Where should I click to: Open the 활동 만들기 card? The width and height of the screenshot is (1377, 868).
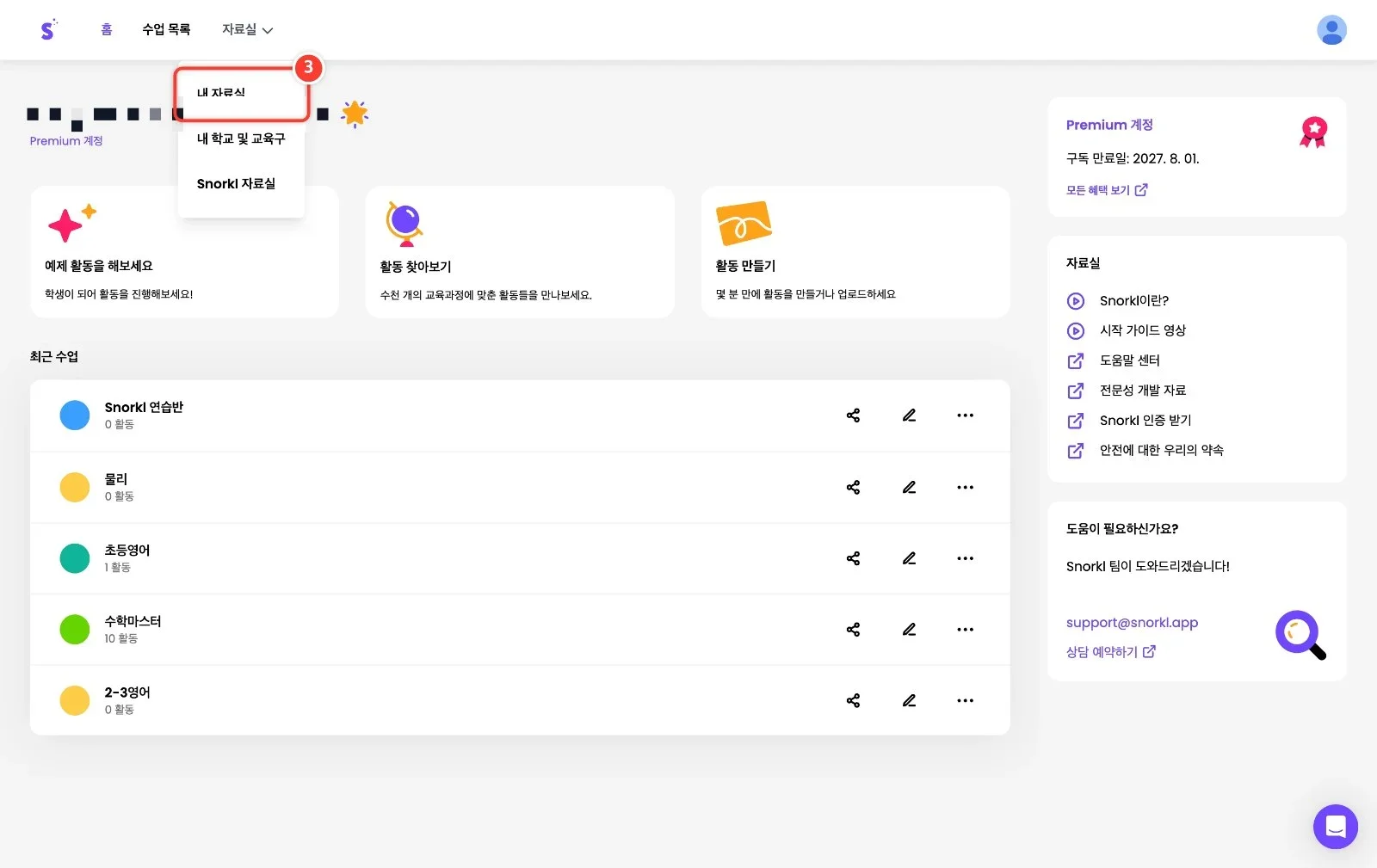[x=855, y=252]
